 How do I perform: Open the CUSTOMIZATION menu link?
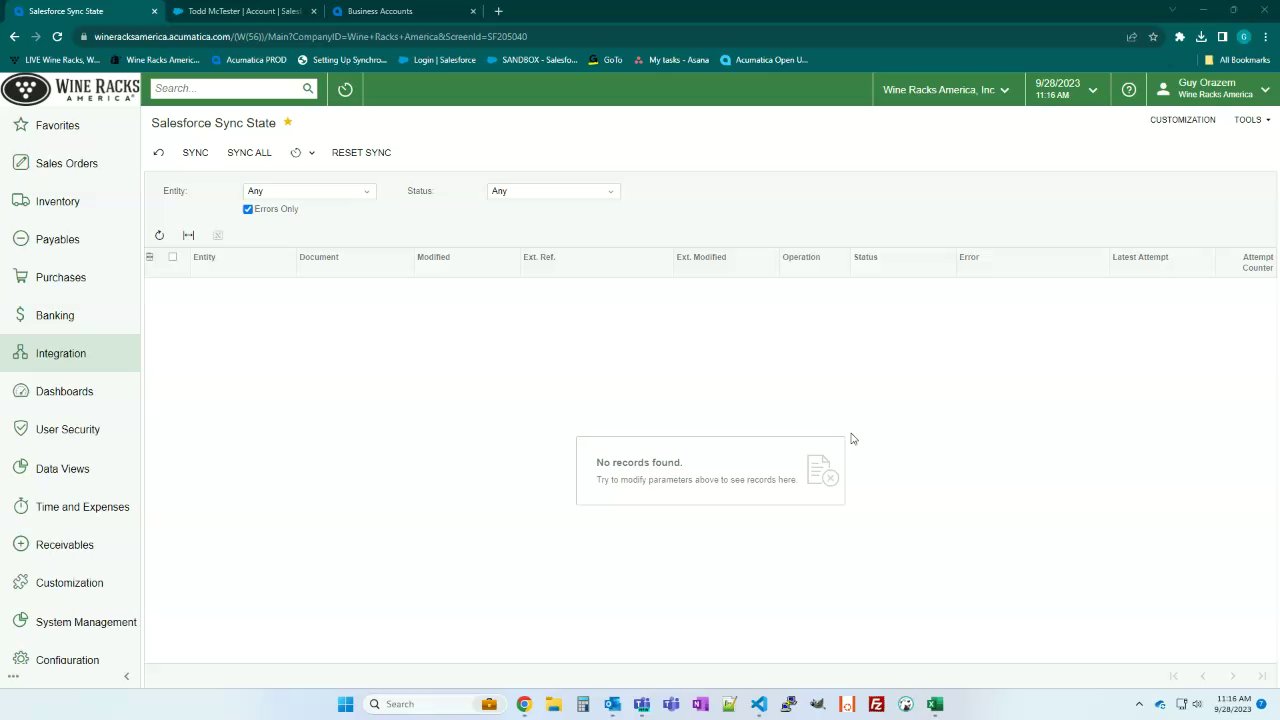(x=1182, y=120)
